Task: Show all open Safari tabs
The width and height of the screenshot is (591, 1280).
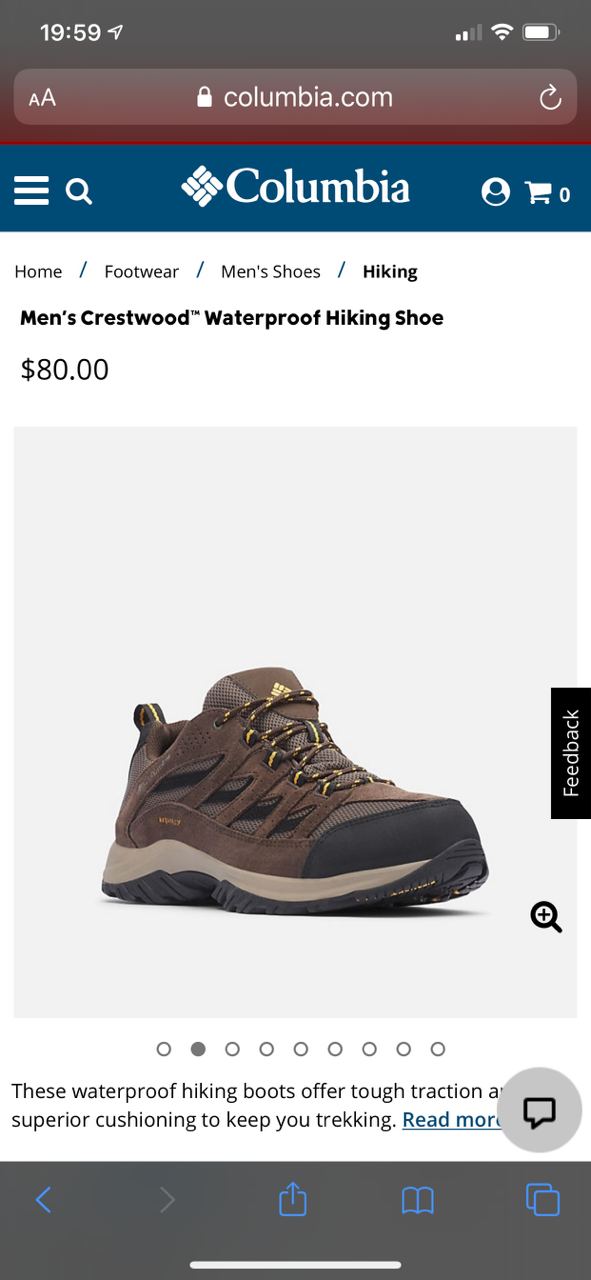Action: tap(543, 1199)
